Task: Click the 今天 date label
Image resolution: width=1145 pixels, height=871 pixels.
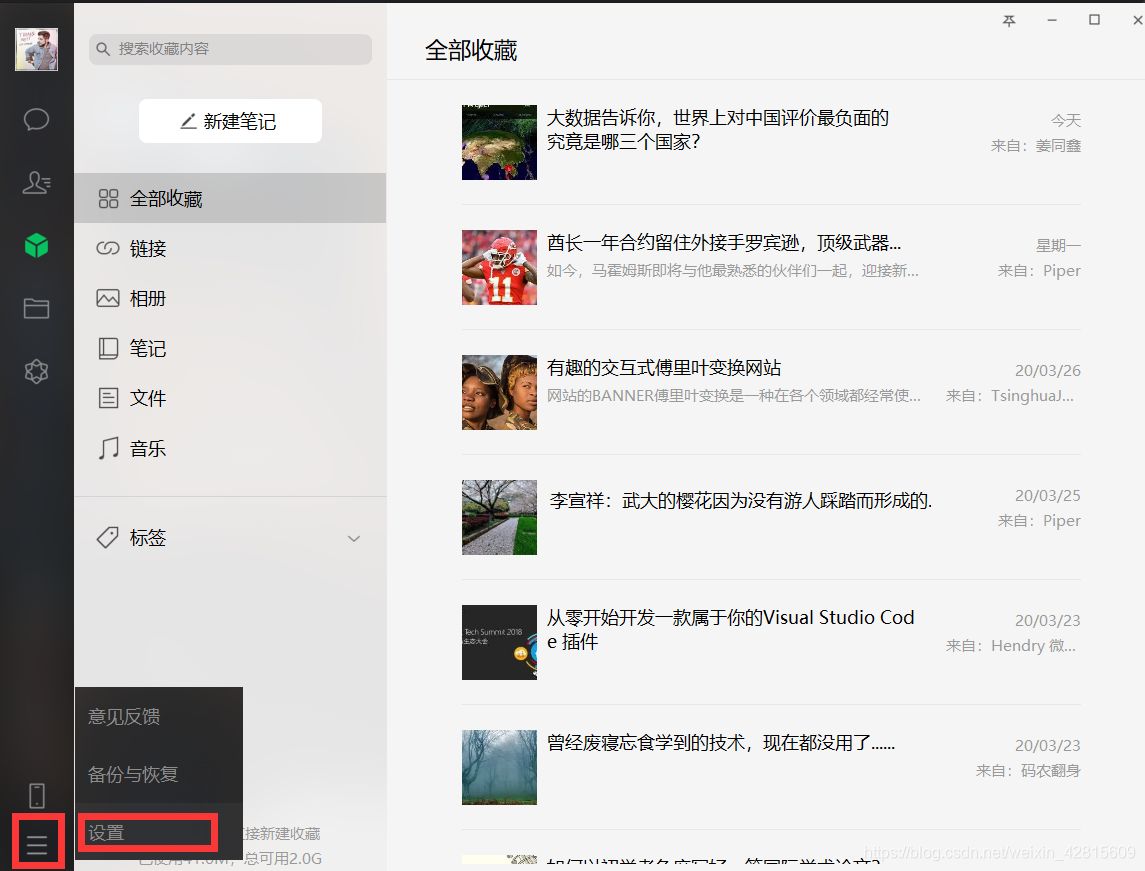Action: coord(1066,120)
